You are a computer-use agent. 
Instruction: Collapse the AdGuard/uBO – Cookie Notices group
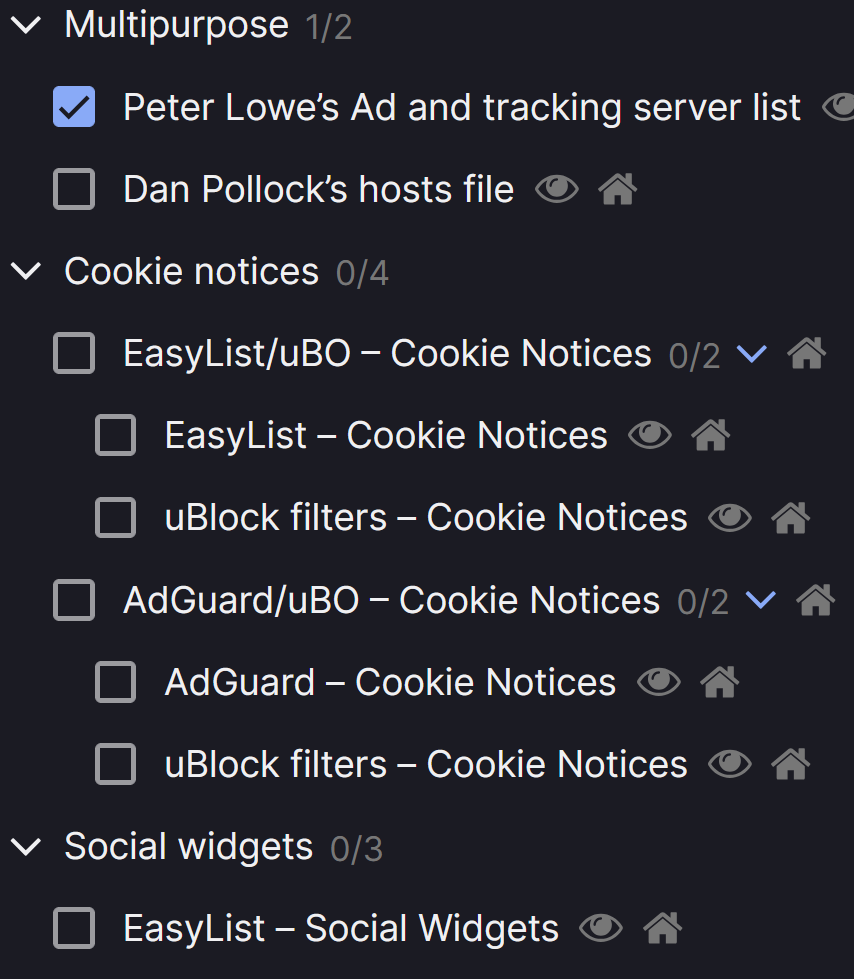761,600
